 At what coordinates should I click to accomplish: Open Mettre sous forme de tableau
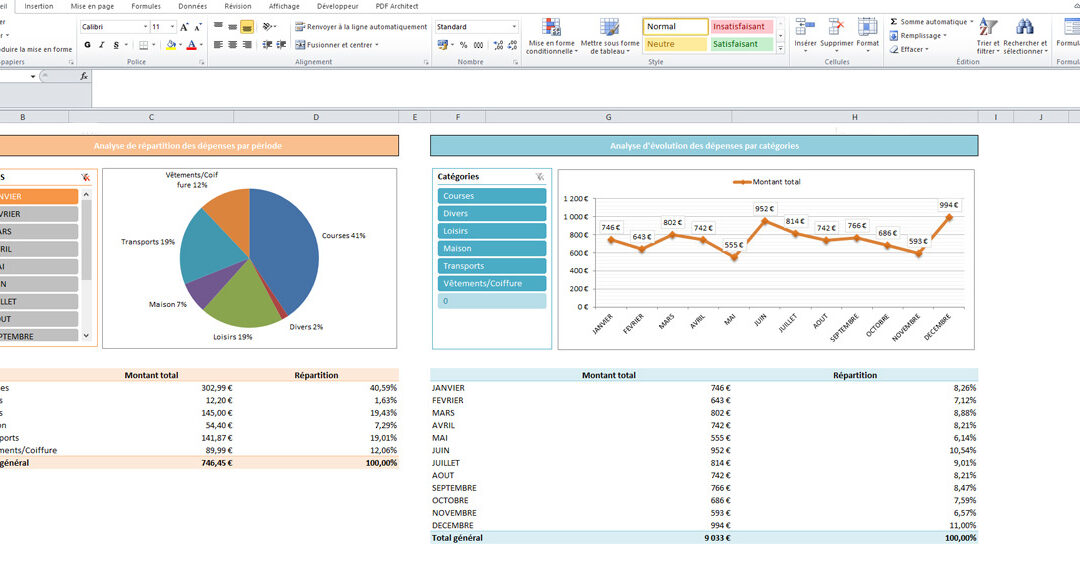[610, 37]
